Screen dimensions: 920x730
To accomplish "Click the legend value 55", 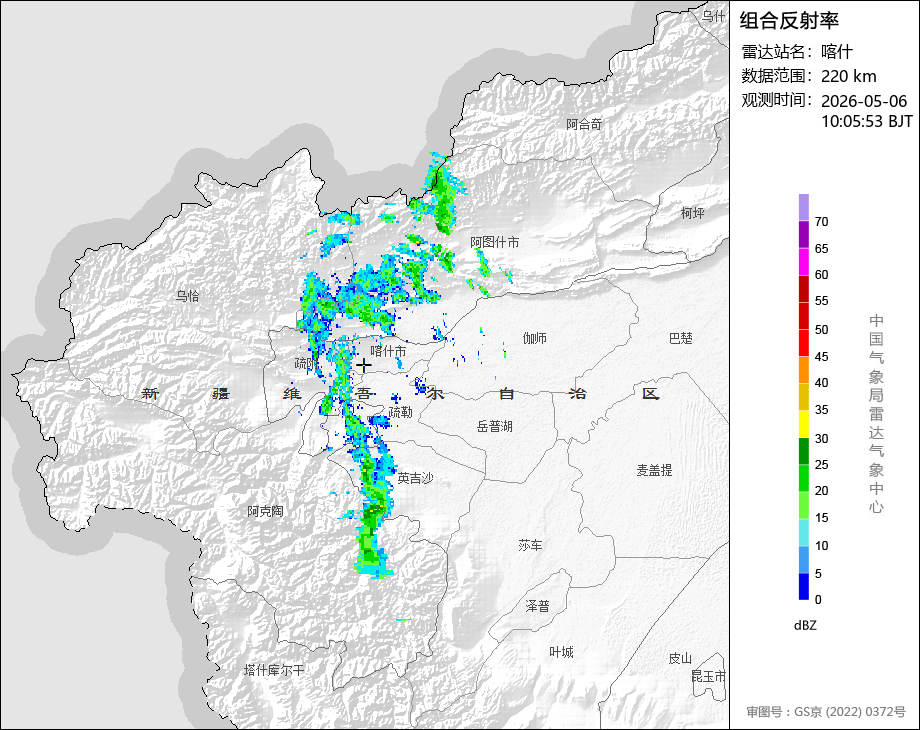I will [x=821, y=301].
